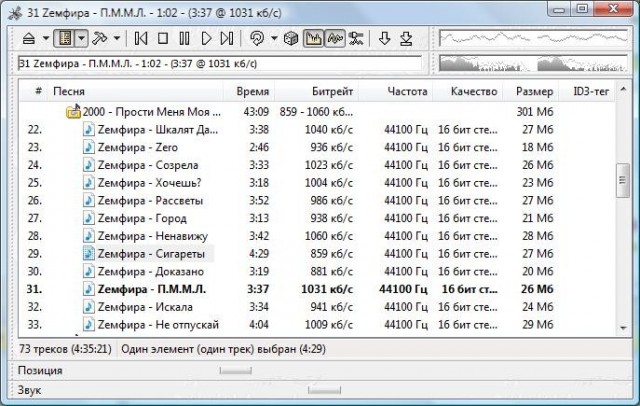This screenshot has width=640, height=406.
Task: Click the album folder icon for 2000
Action: tap(73, 111)
